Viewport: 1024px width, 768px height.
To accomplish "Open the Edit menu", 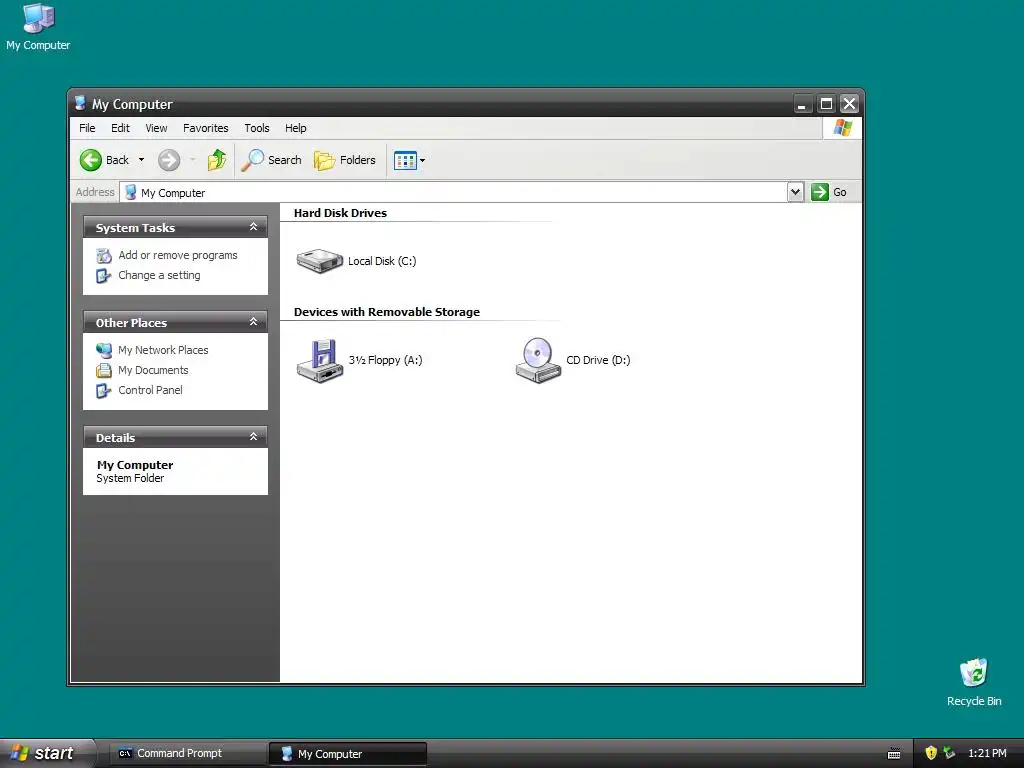I will (120, 128).
